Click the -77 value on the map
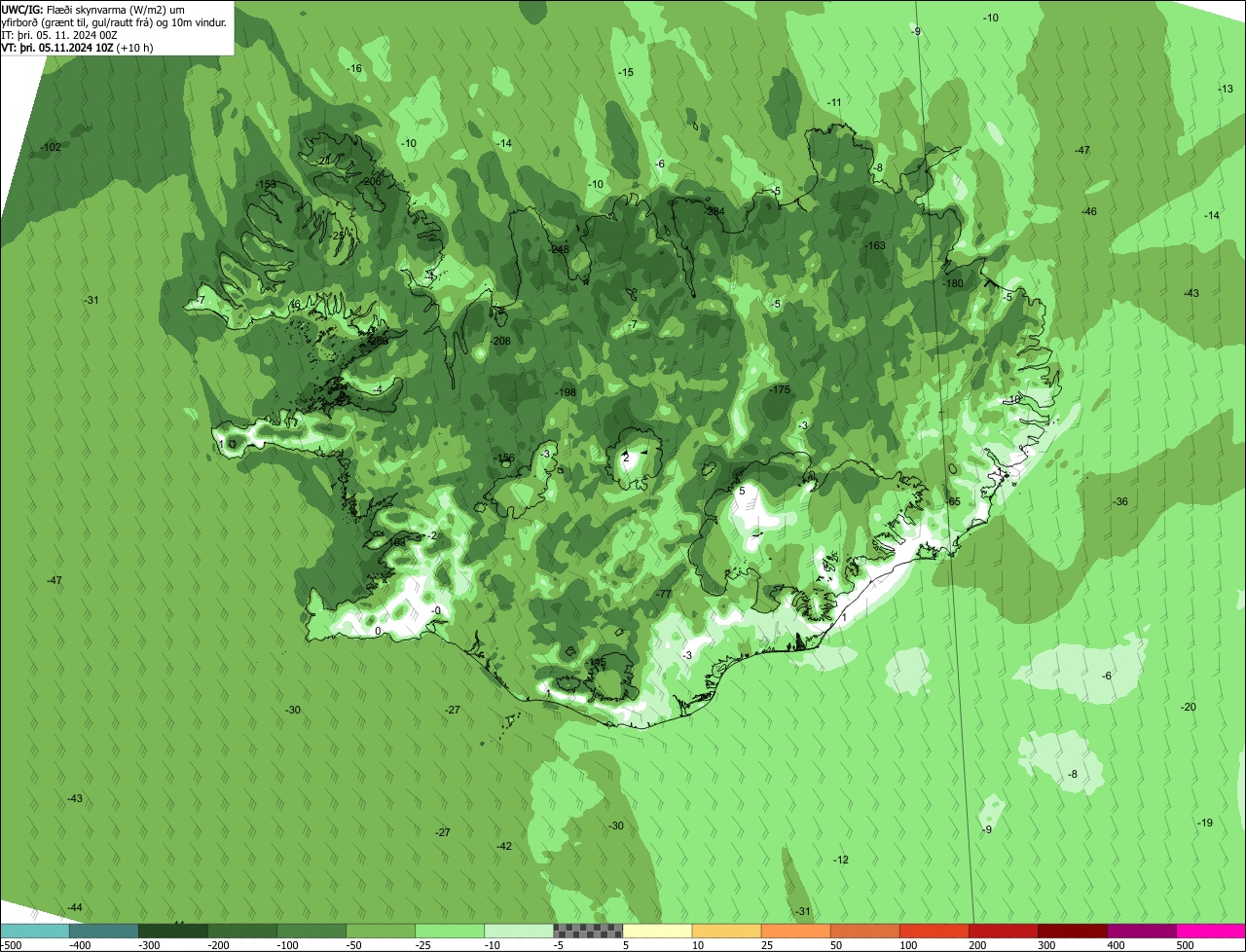The image size is (1246, 952). (665, 594)
